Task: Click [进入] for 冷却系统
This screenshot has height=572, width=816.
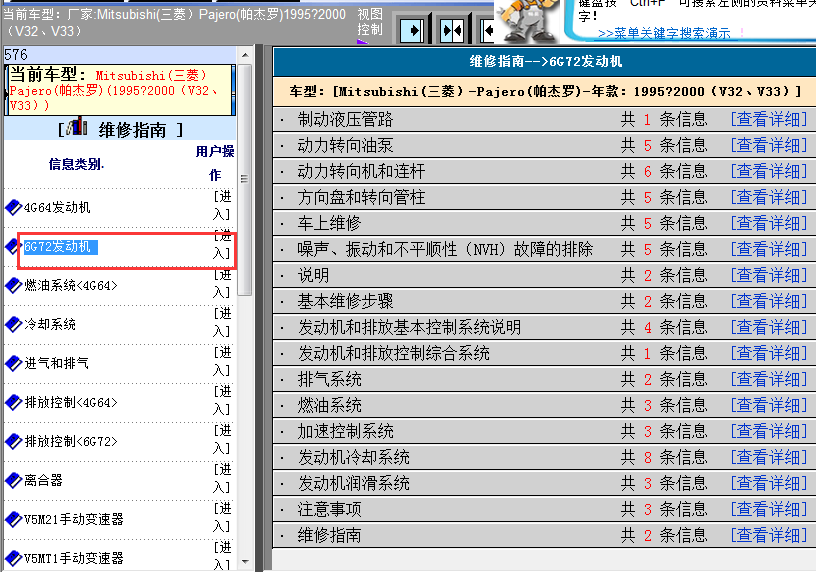Action: point(222,322)
